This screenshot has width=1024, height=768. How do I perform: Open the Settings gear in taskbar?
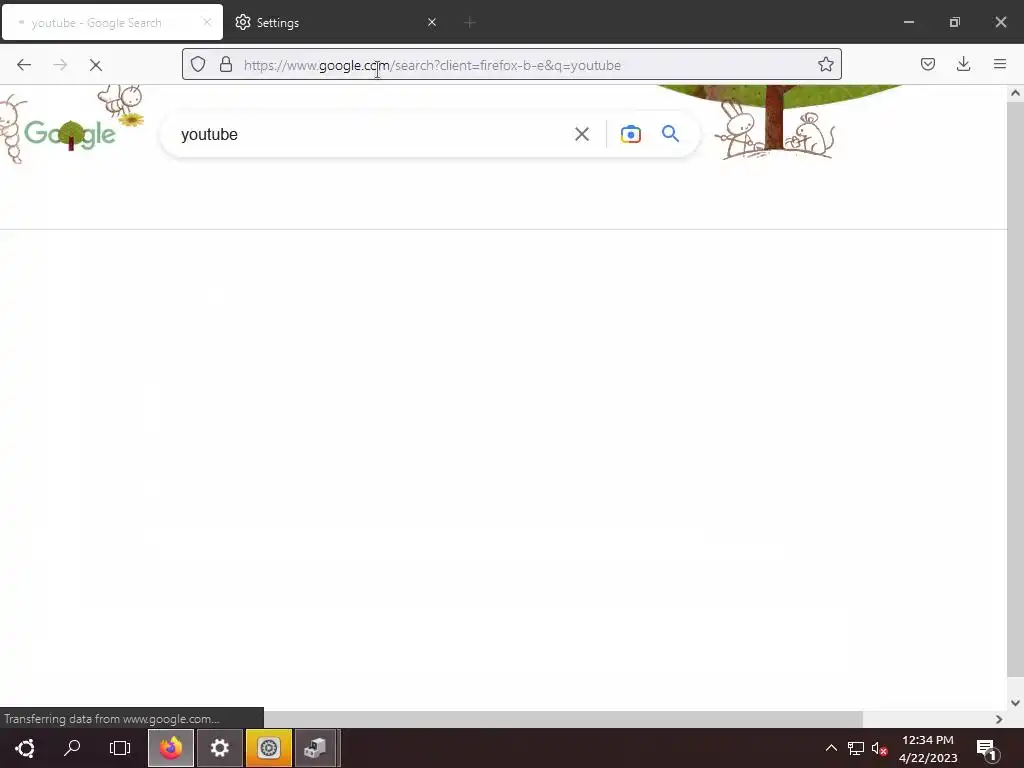pos(219,748)
